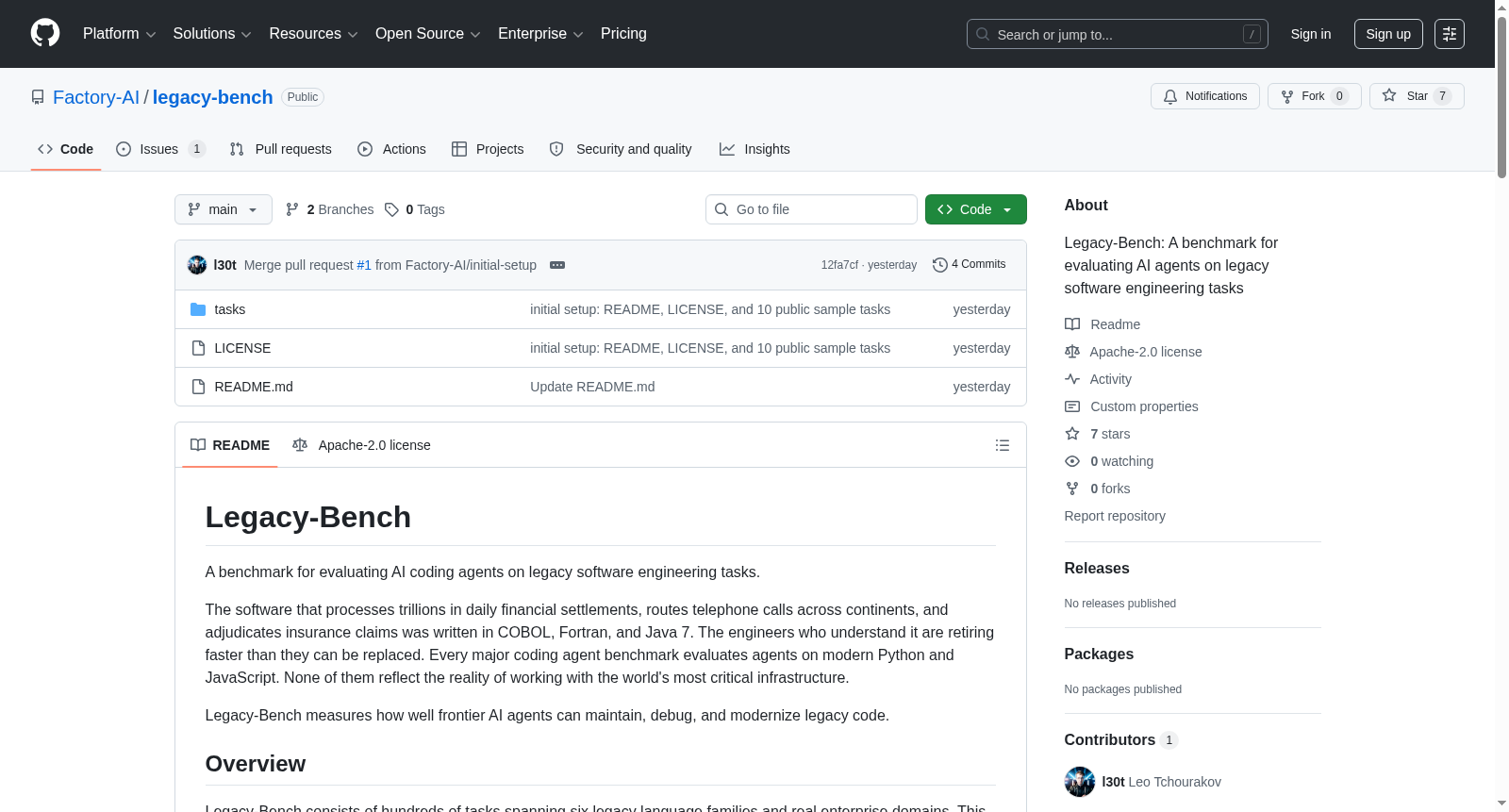Click the scale icon beside Apache-2.0 license in About
1509x812 pixels.
click(x=1072, y=352)
